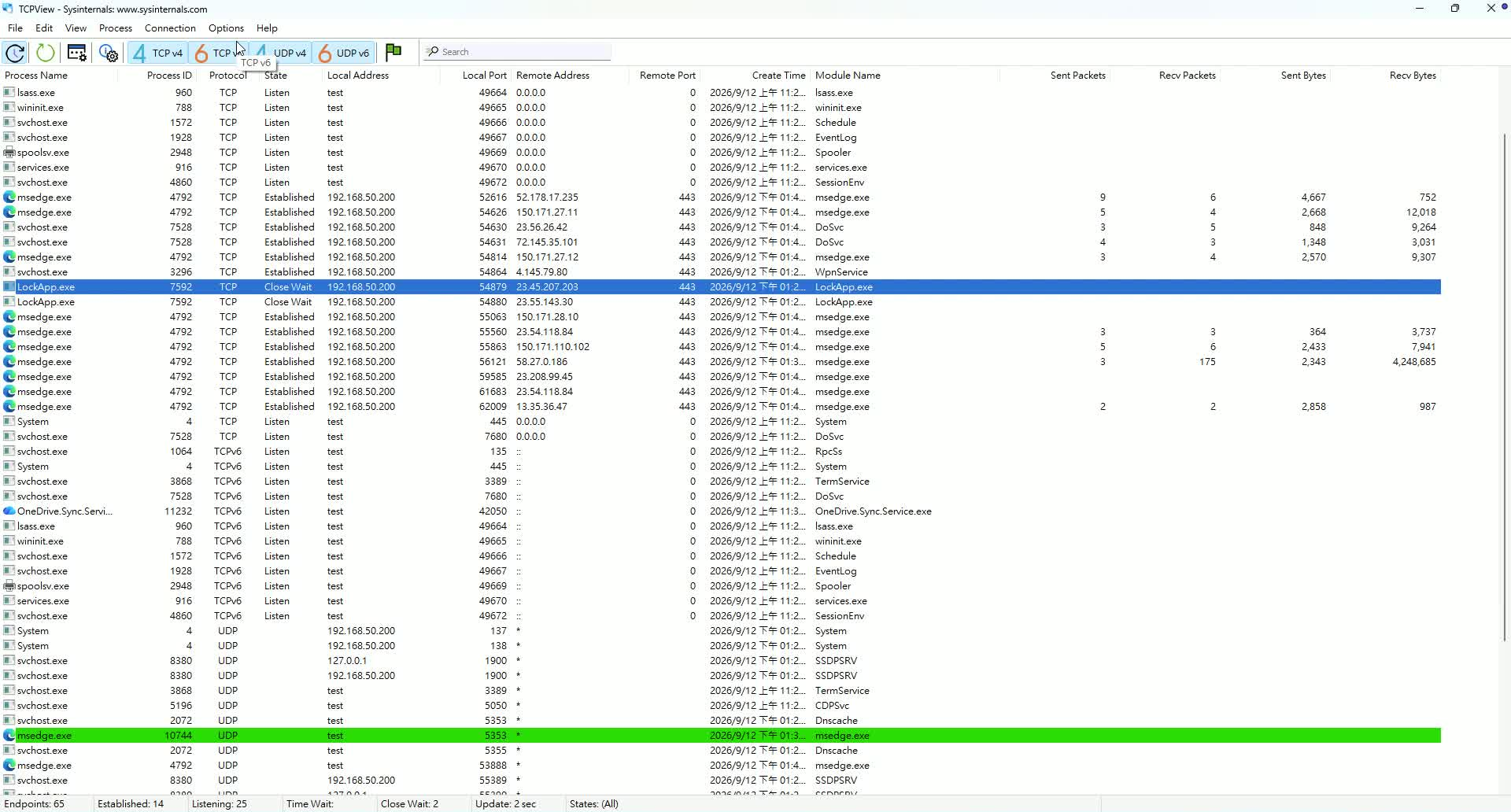
Task: Click the green flag States filter icon
Action: (x=393, y=52)
